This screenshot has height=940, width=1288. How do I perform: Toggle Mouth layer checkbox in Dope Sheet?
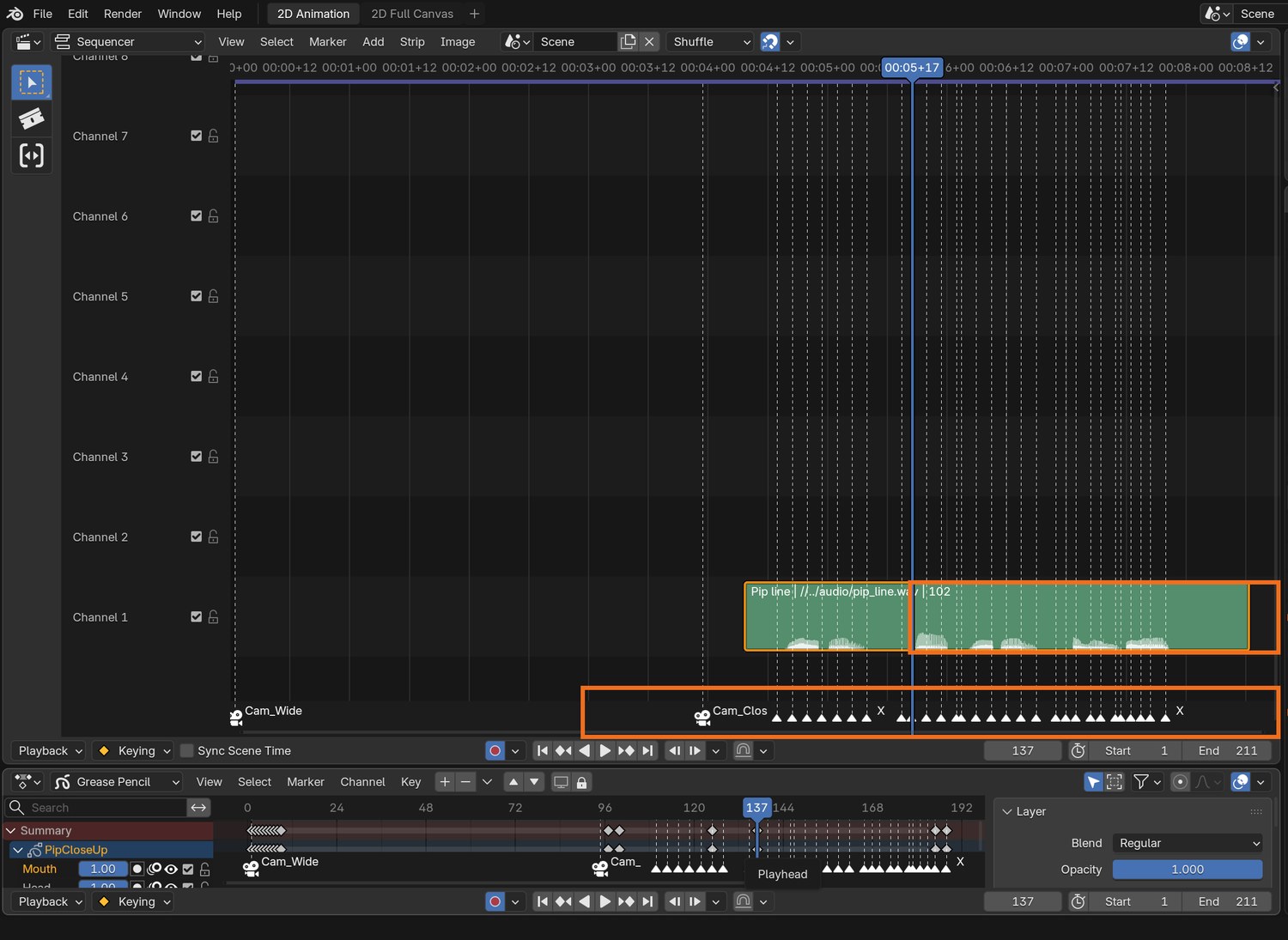[188, 869]
